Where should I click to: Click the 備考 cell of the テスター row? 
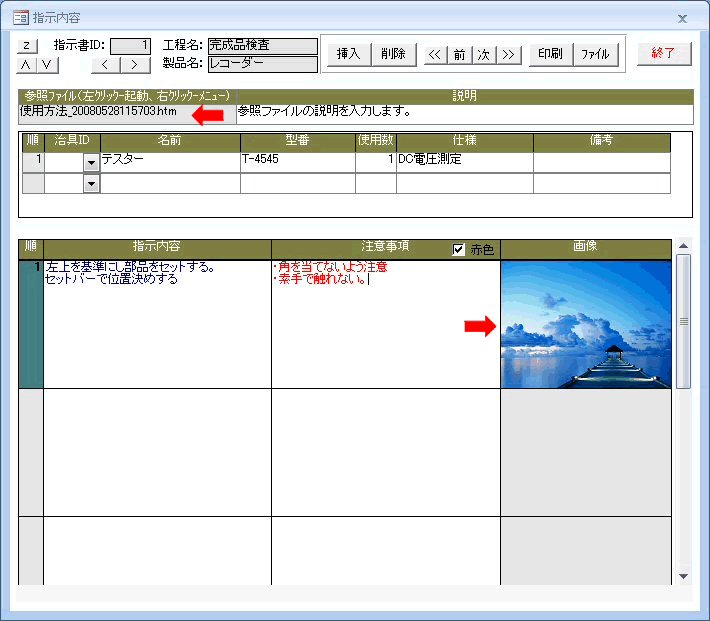pos(602,162)
